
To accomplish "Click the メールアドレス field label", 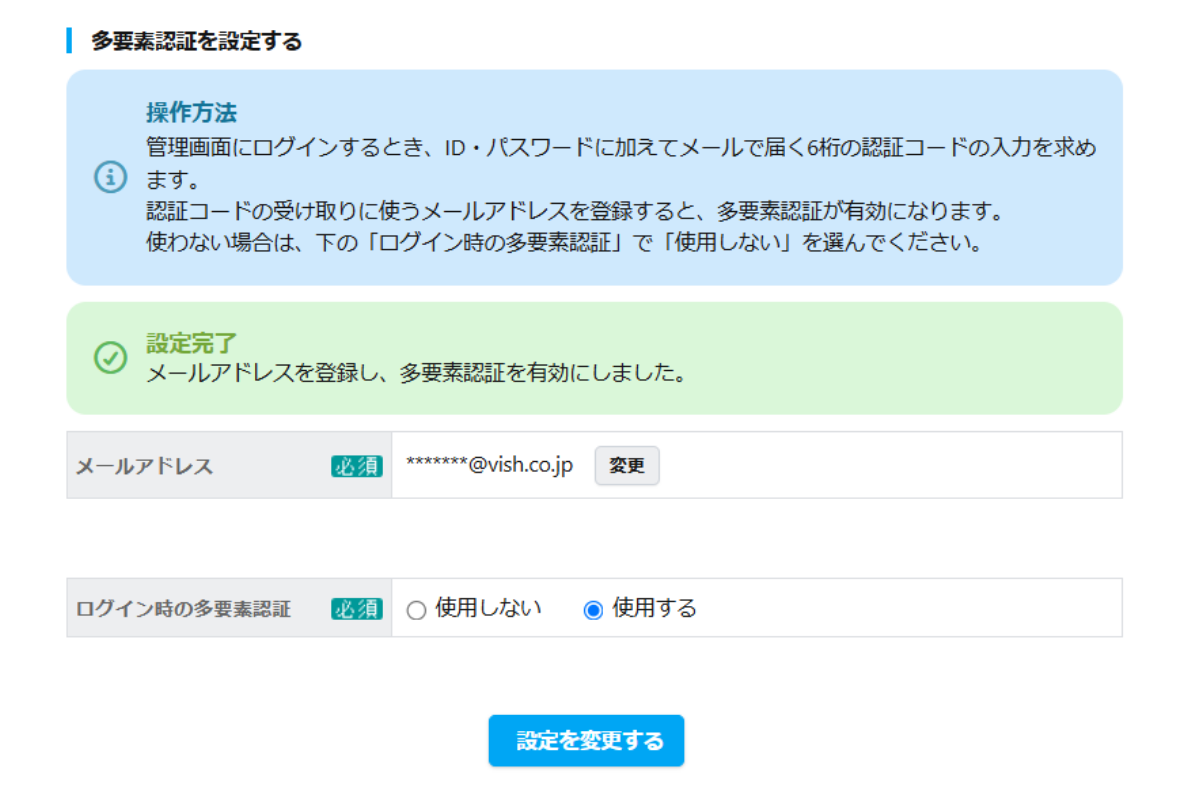I will click(145, 467).
